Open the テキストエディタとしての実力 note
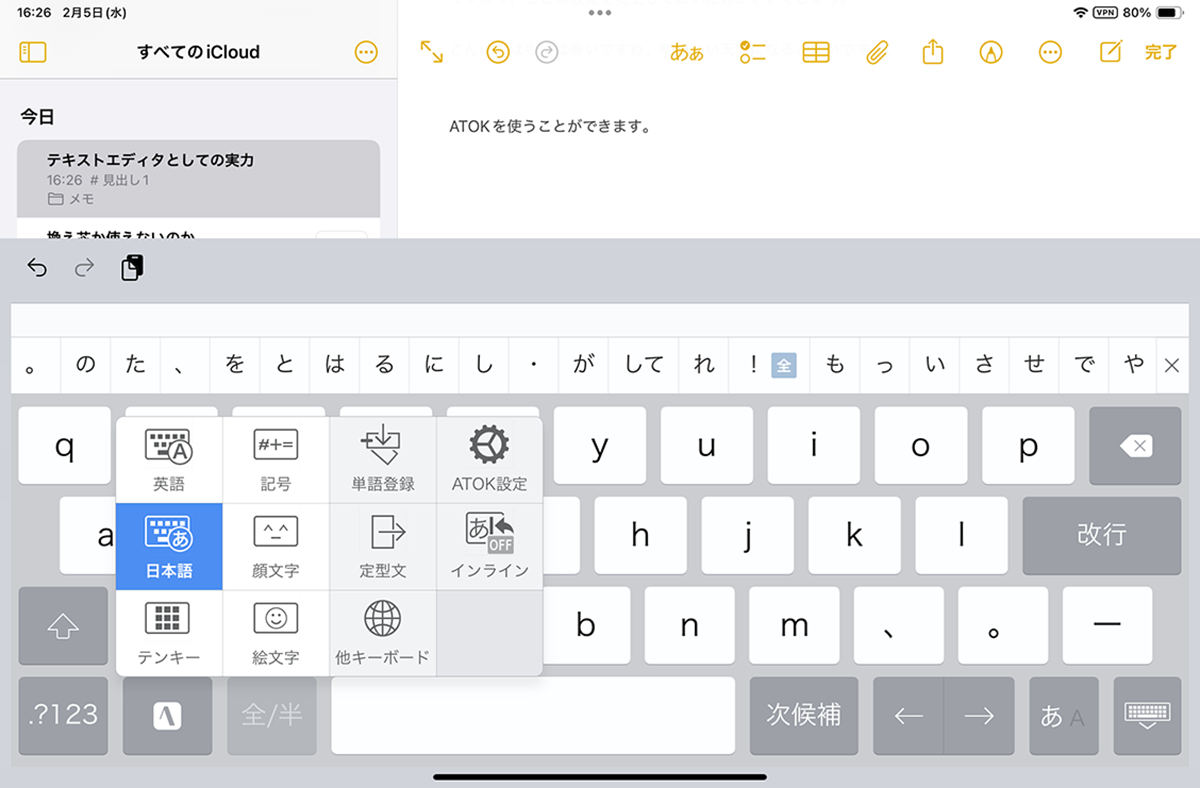This screenshot has height=788, width=1200. 198,179
